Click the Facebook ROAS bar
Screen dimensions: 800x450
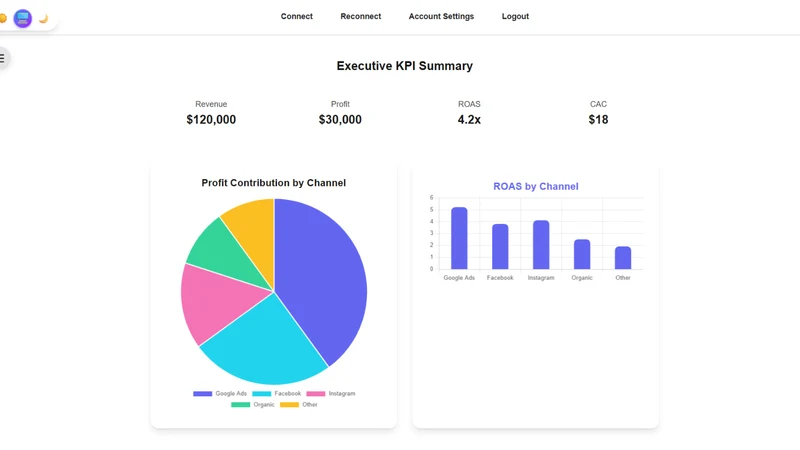click(500, 246)
